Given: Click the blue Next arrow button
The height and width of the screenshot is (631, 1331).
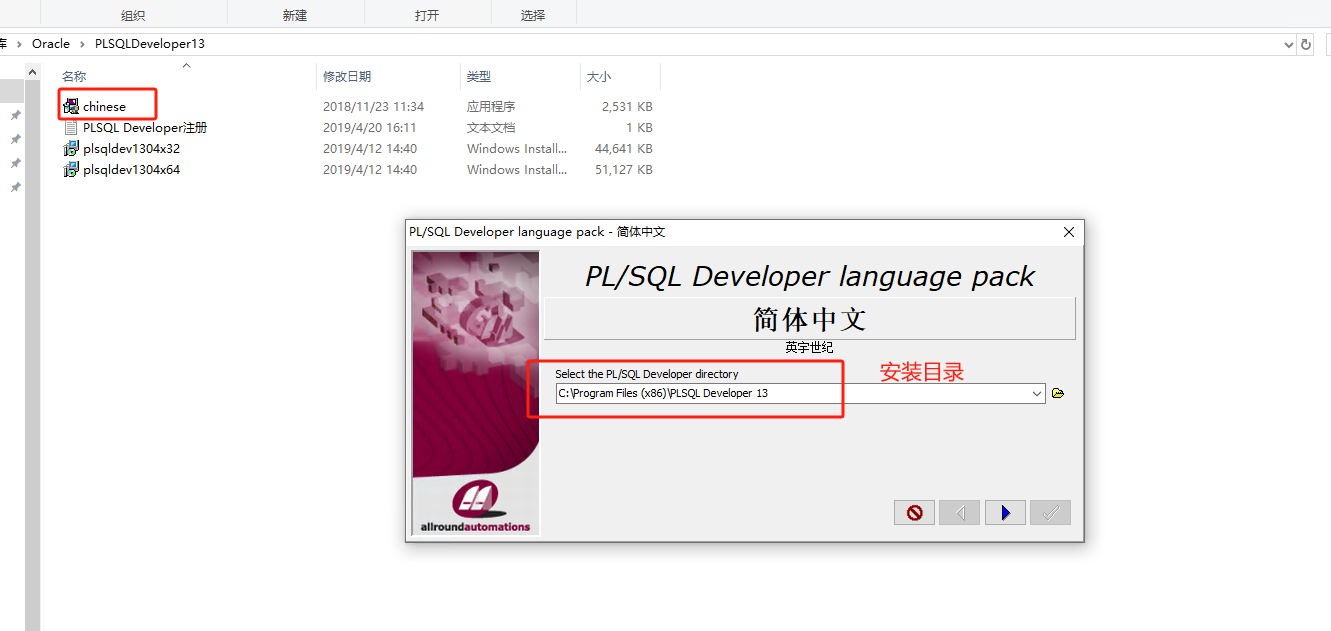Looking at the screenshot, I should point(1005,512).
